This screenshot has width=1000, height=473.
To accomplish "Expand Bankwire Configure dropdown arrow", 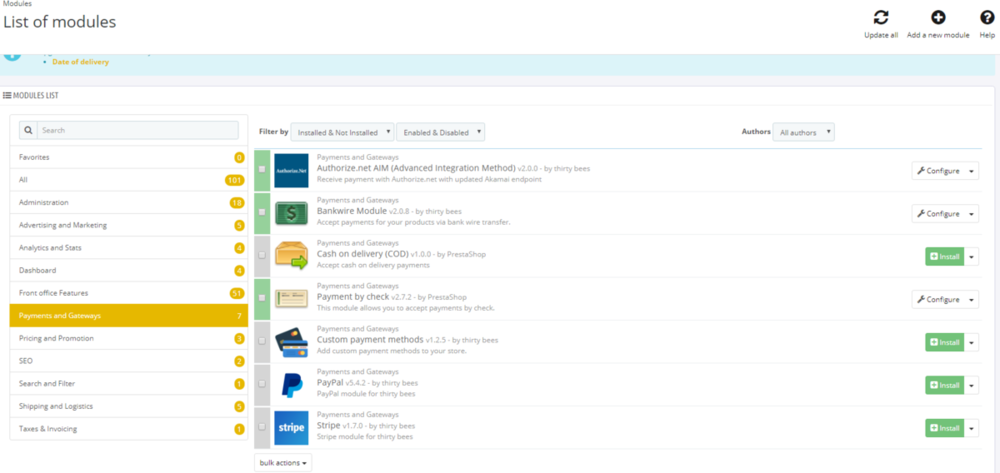I will coord(972,214).
